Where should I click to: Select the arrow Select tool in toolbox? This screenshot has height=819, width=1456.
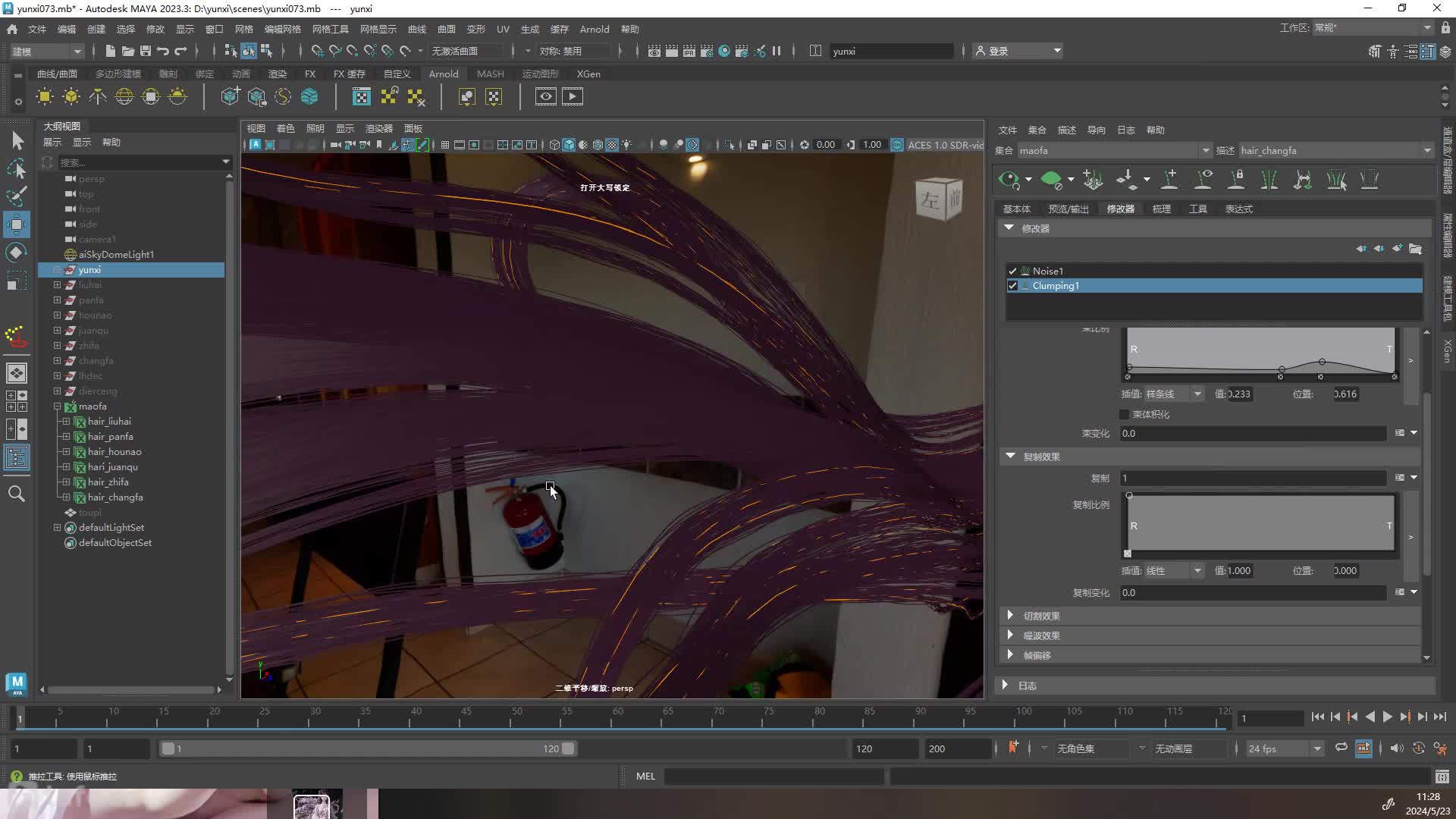[17, 140]
